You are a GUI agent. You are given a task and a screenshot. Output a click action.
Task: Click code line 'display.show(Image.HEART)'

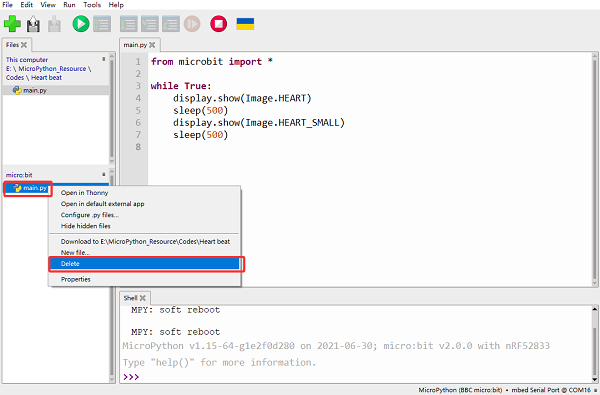pyautogui.click(x=242, y=98)
